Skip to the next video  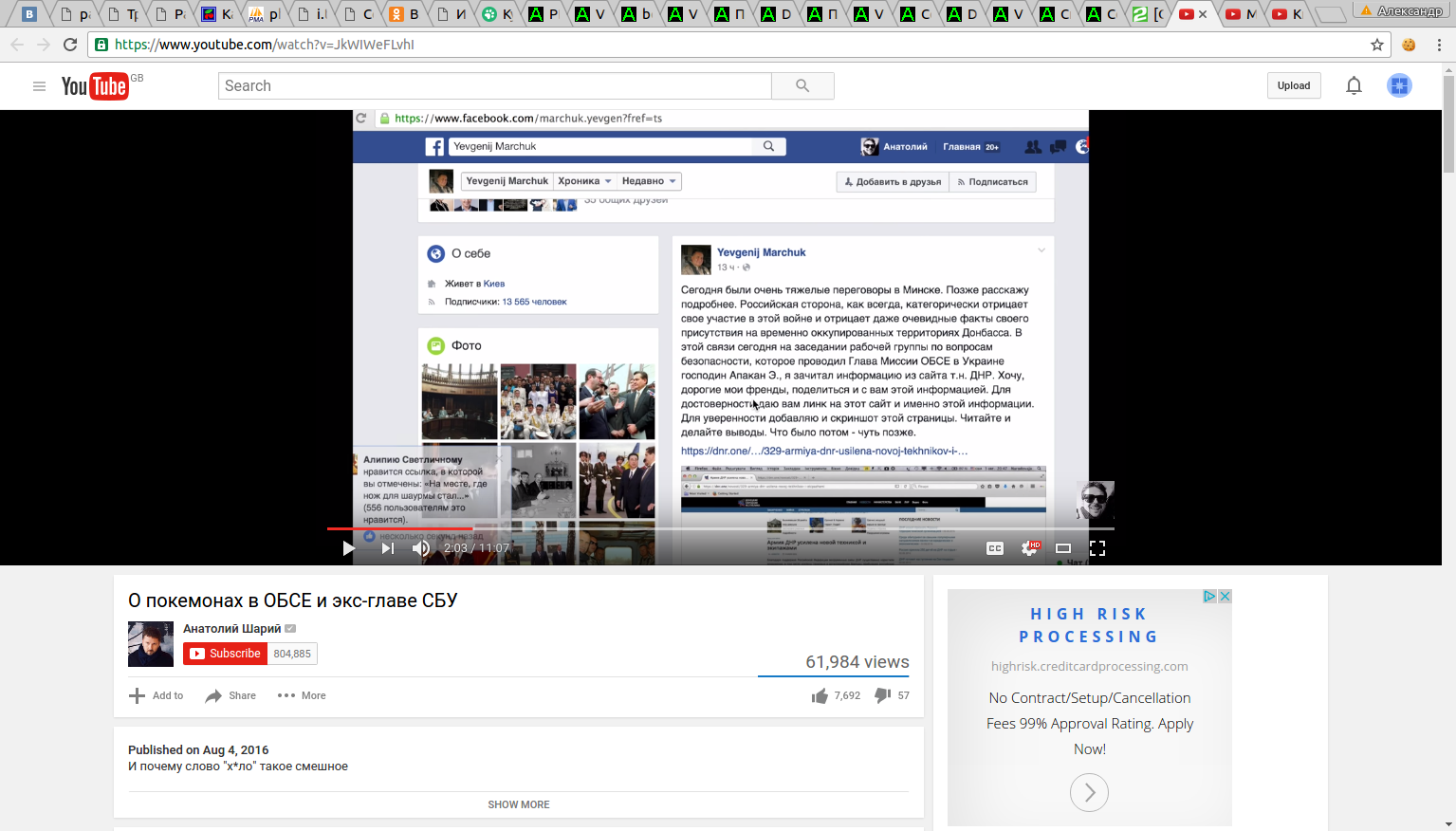pos(387,548)
